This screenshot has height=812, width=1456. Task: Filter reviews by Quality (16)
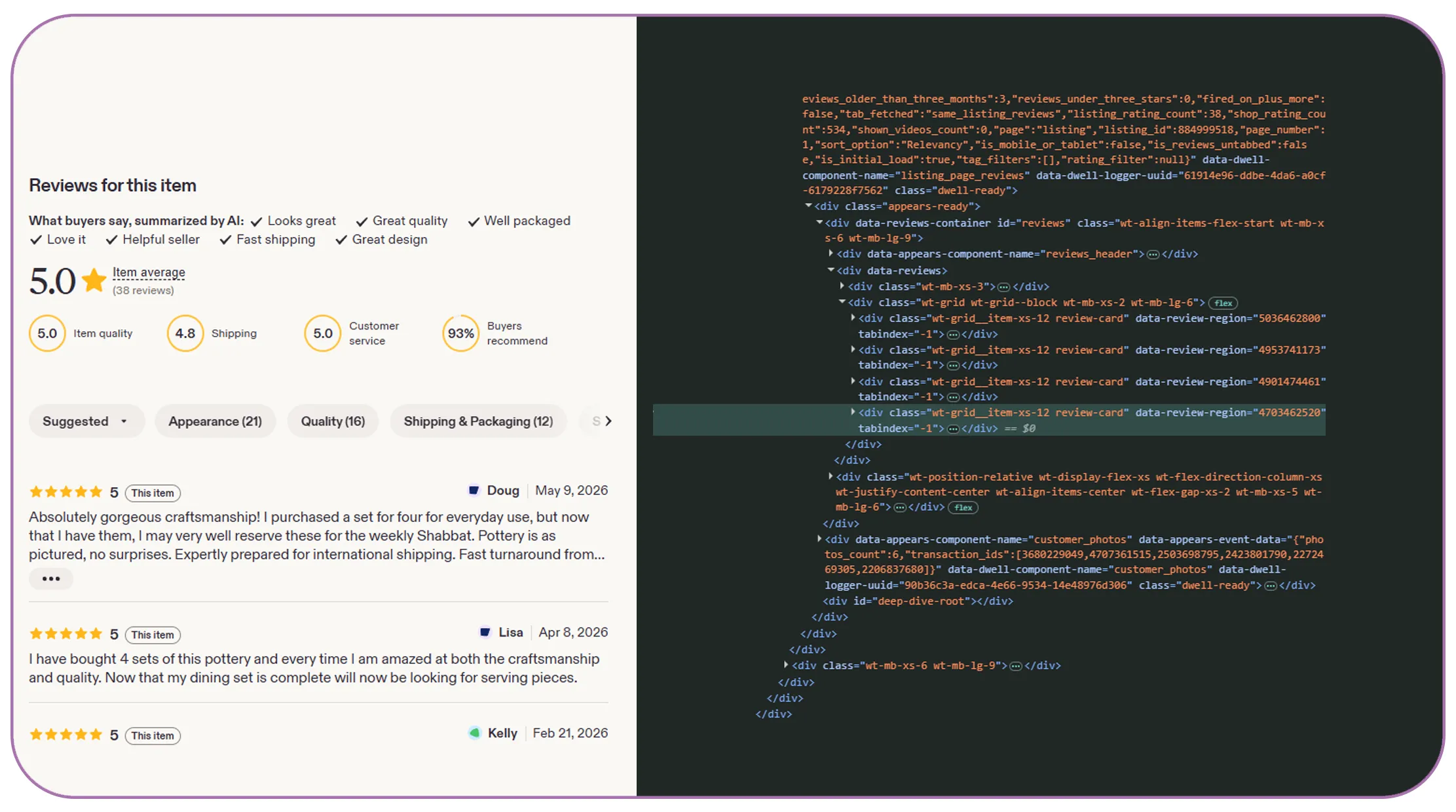333,421
